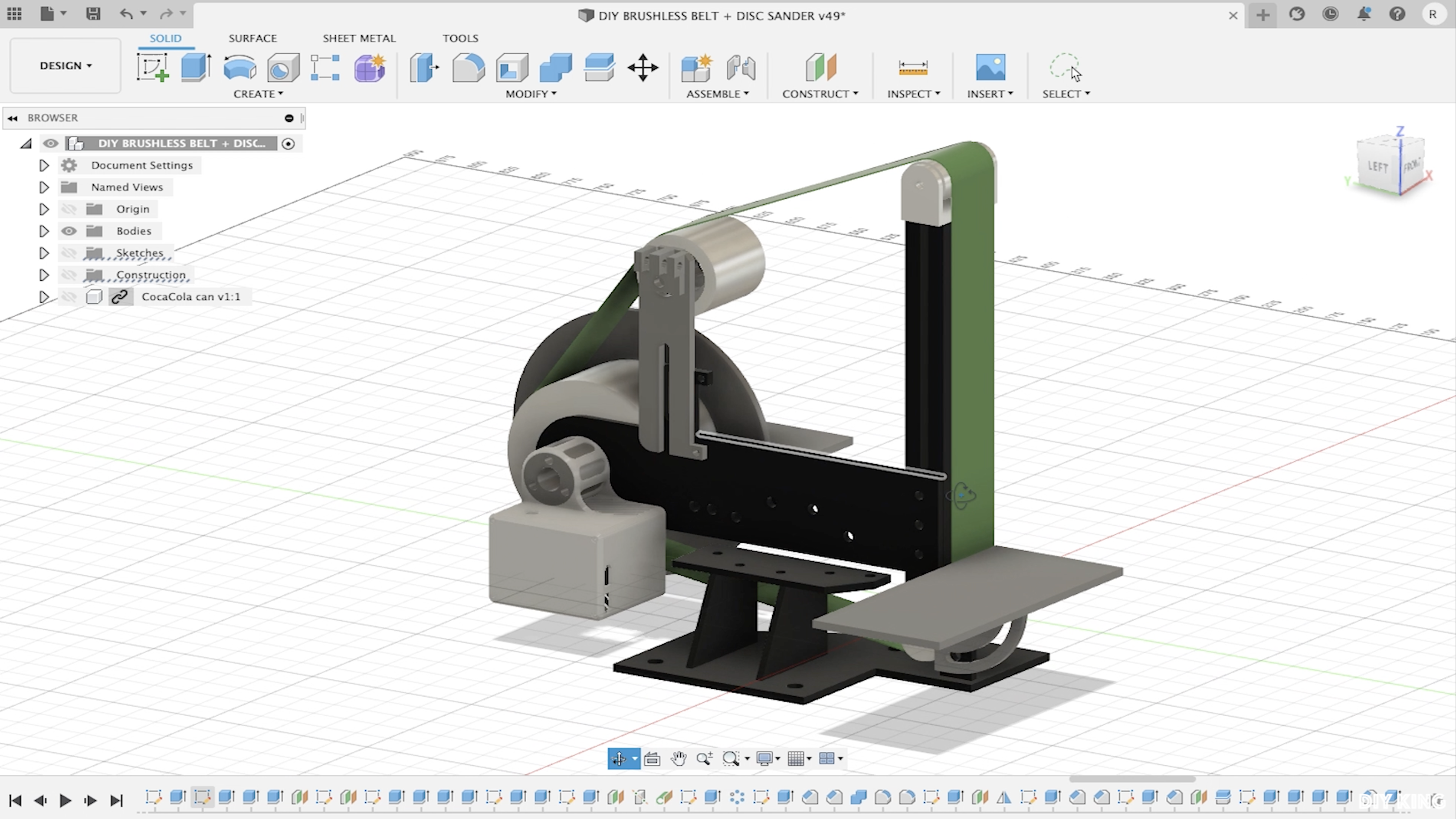Expand the Named Views tree item
The height and width of the screenshot is (819, 1456).
click(x=43, y=187)
